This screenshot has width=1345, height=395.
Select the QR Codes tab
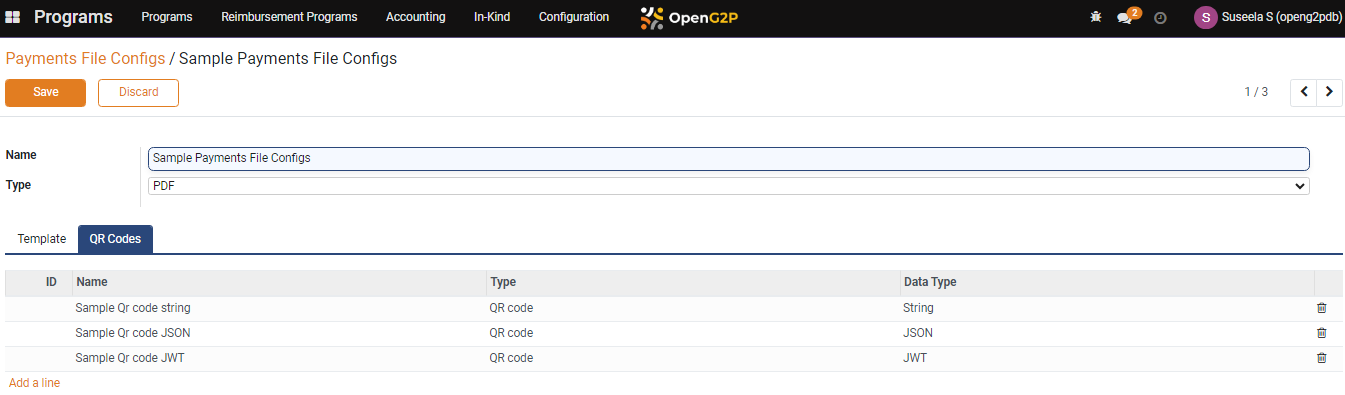115,239
